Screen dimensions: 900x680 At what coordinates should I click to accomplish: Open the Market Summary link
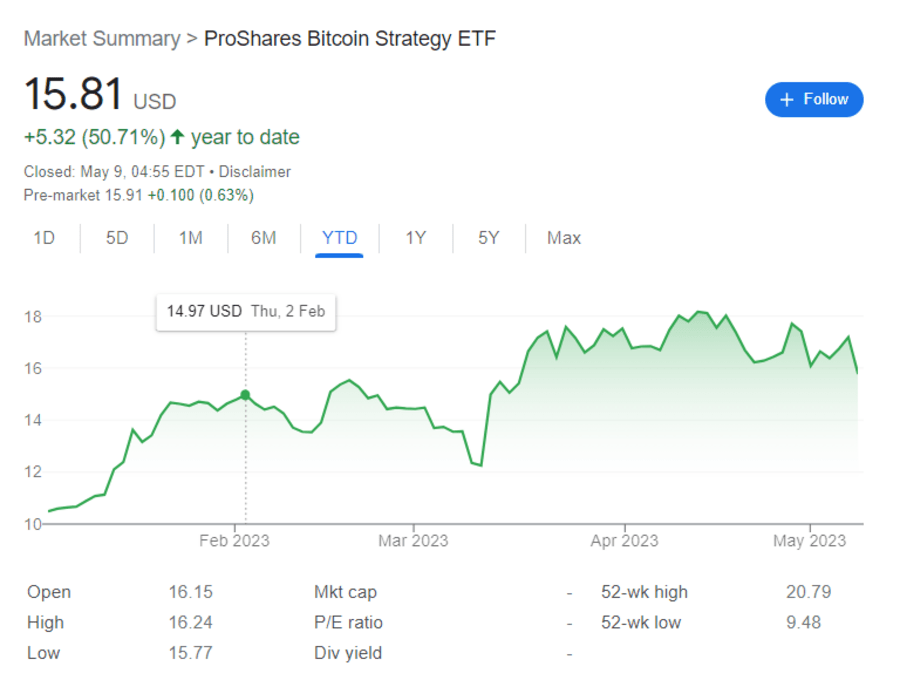(x=102, y=38)
